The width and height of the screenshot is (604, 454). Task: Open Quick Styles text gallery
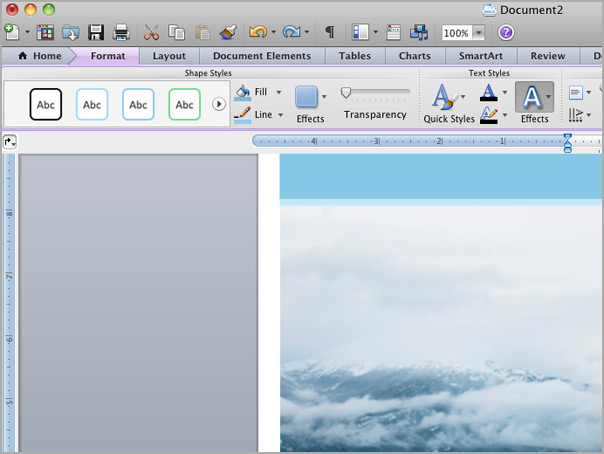[448, 104]
